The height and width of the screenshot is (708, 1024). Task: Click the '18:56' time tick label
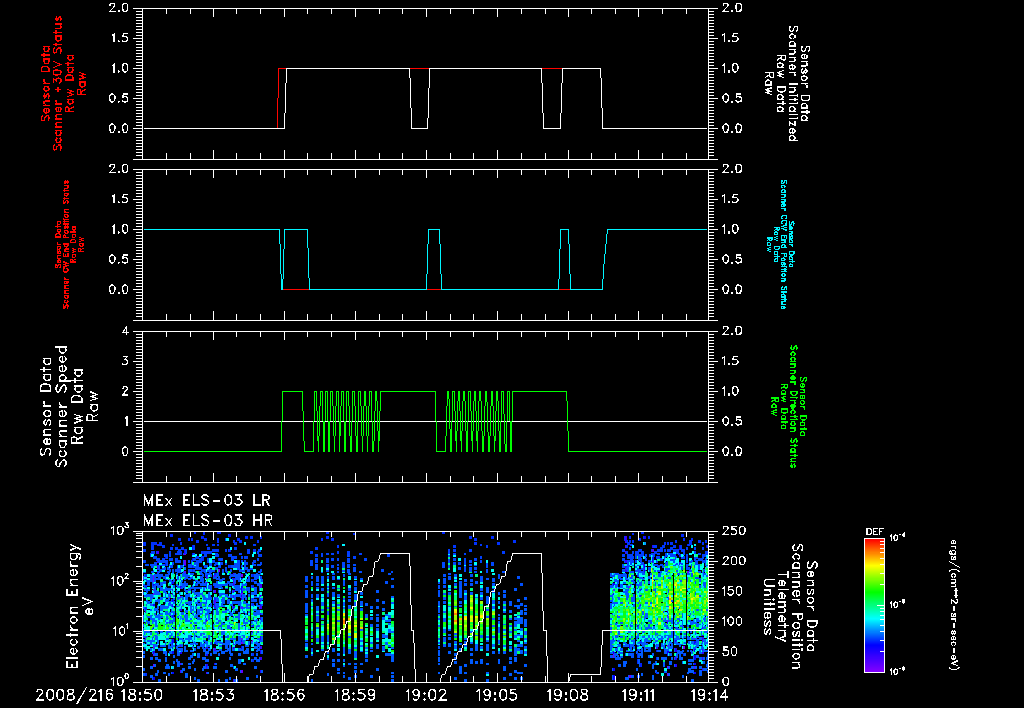point(283,695)
